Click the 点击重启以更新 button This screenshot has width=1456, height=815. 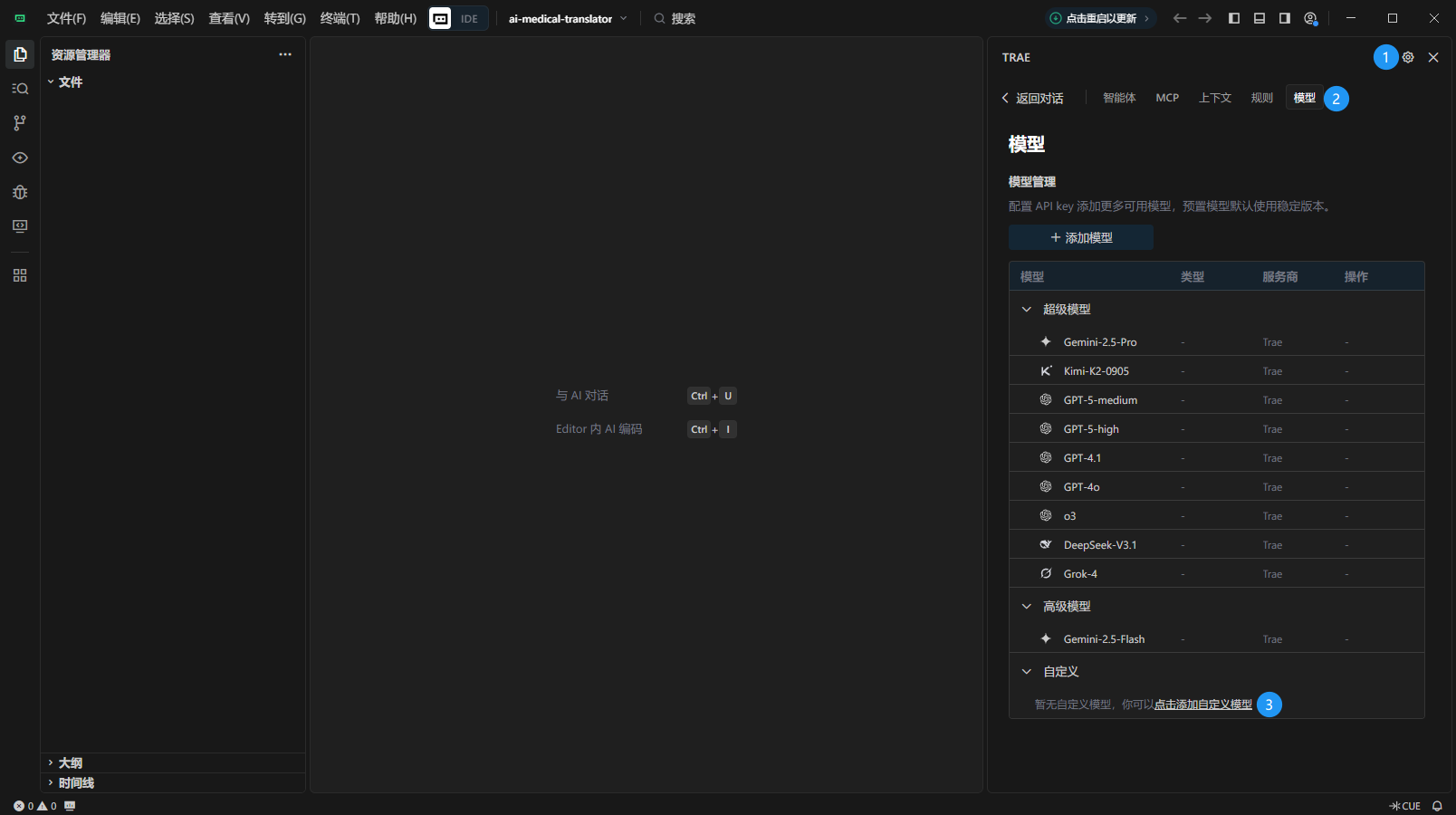coord(1101,18)
